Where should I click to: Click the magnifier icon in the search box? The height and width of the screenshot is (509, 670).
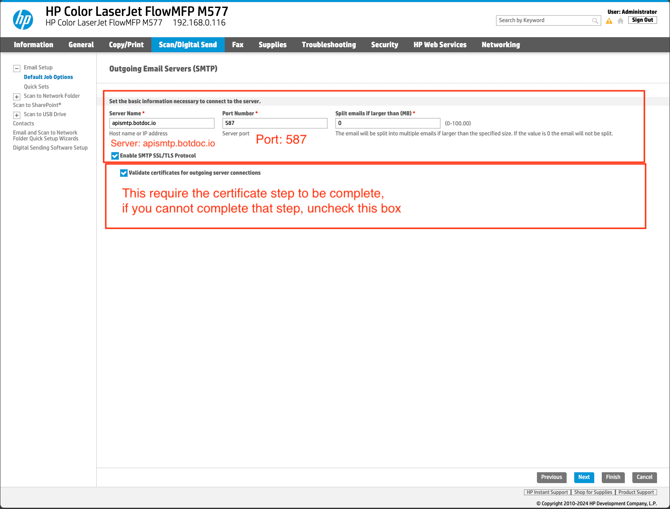click(x=595, y=20)
